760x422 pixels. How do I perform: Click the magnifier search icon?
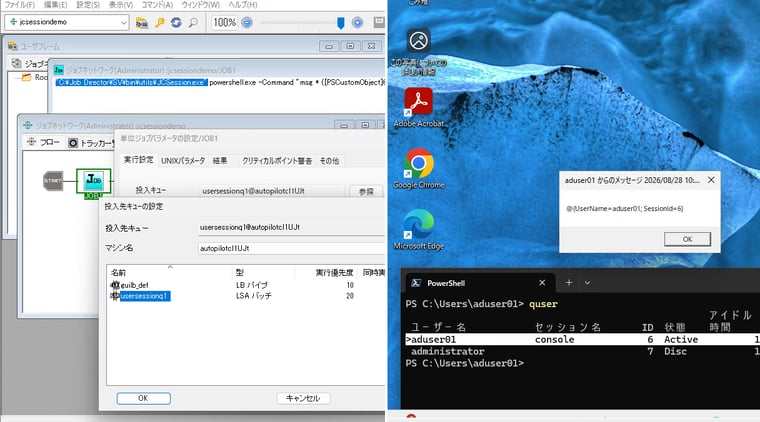(193, 23)
